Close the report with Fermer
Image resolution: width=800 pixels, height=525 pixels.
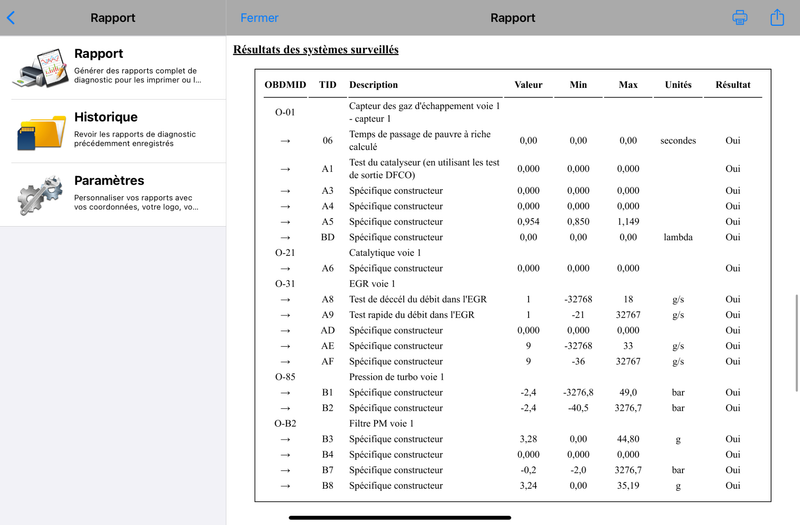click(x=259, y=18)
